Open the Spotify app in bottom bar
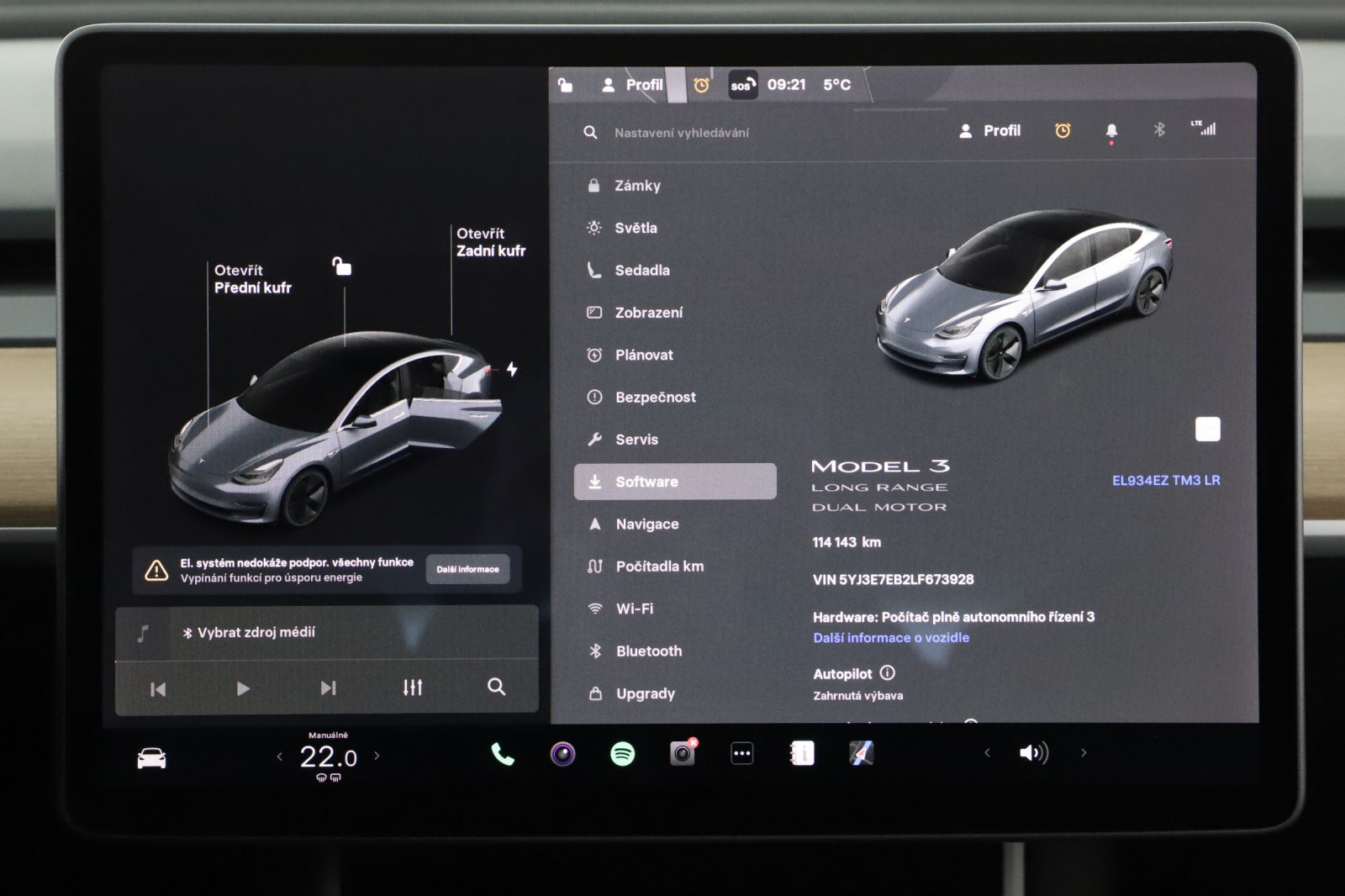The image size is (1345, 896). pyautogui.click(x=622, y=754)
